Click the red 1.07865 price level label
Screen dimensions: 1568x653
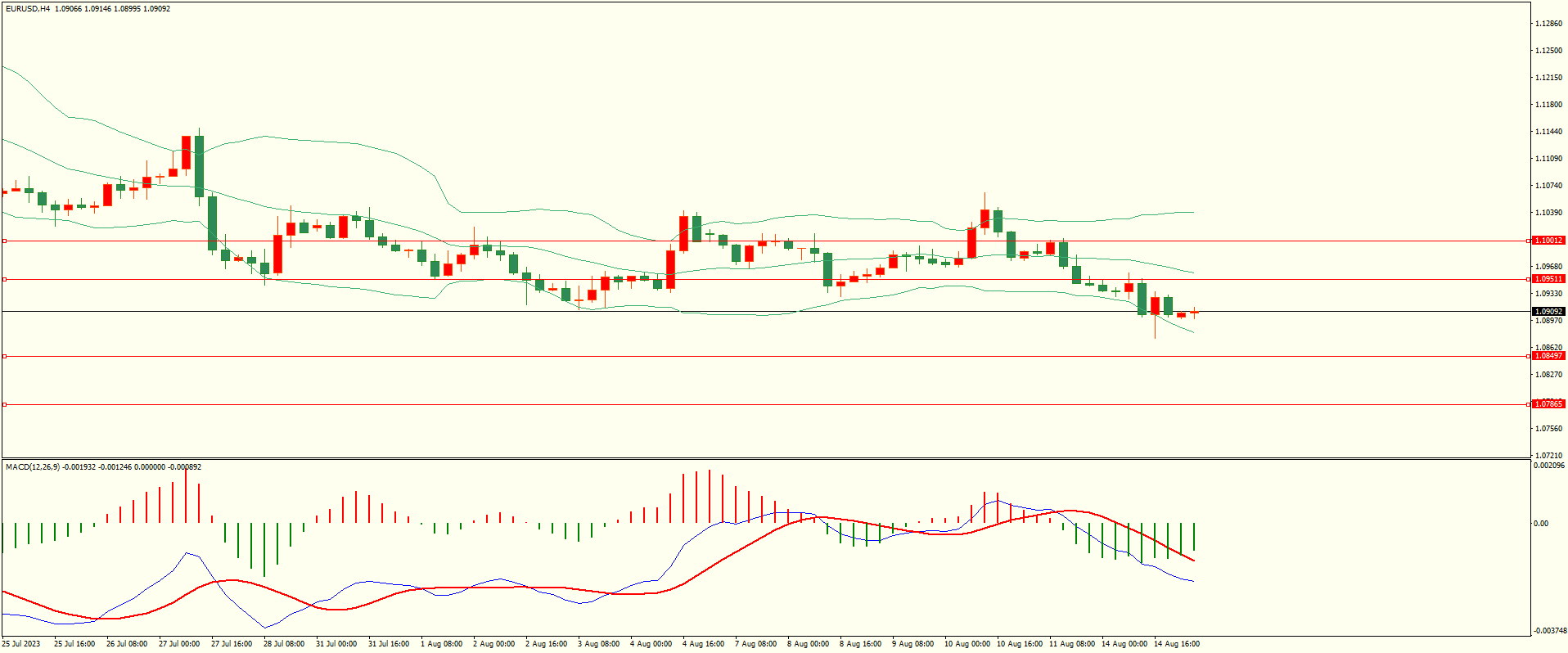1548,404
